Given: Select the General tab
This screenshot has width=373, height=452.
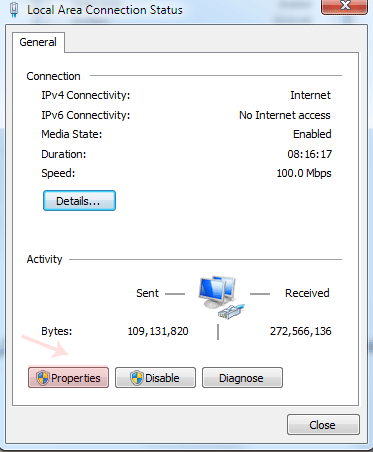Looking at the screenshot, I should pos(38,42).
